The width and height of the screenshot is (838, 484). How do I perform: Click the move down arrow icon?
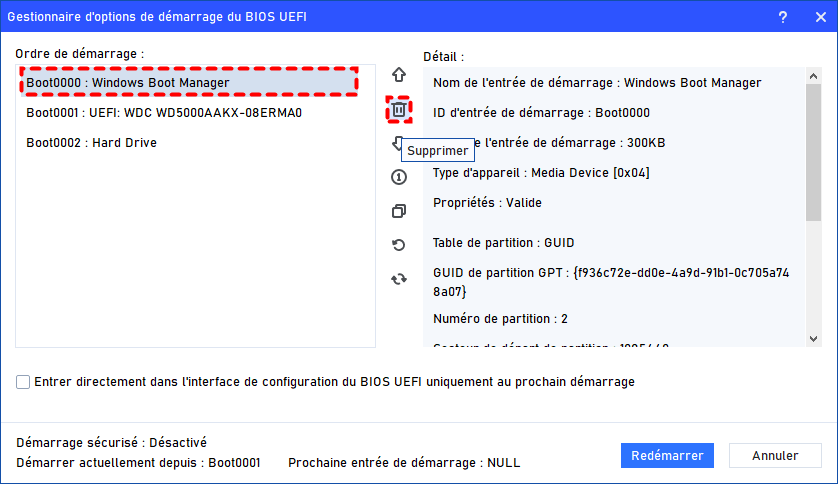pos(396,144)
